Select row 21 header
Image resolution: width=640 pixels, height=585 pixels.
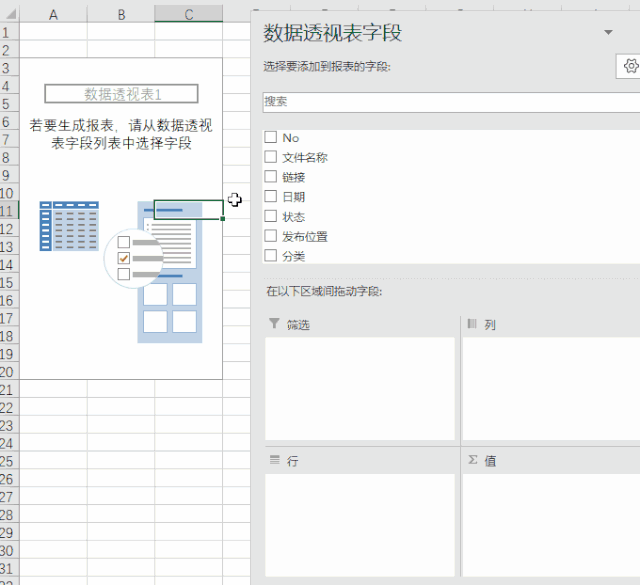pos(9,390)
